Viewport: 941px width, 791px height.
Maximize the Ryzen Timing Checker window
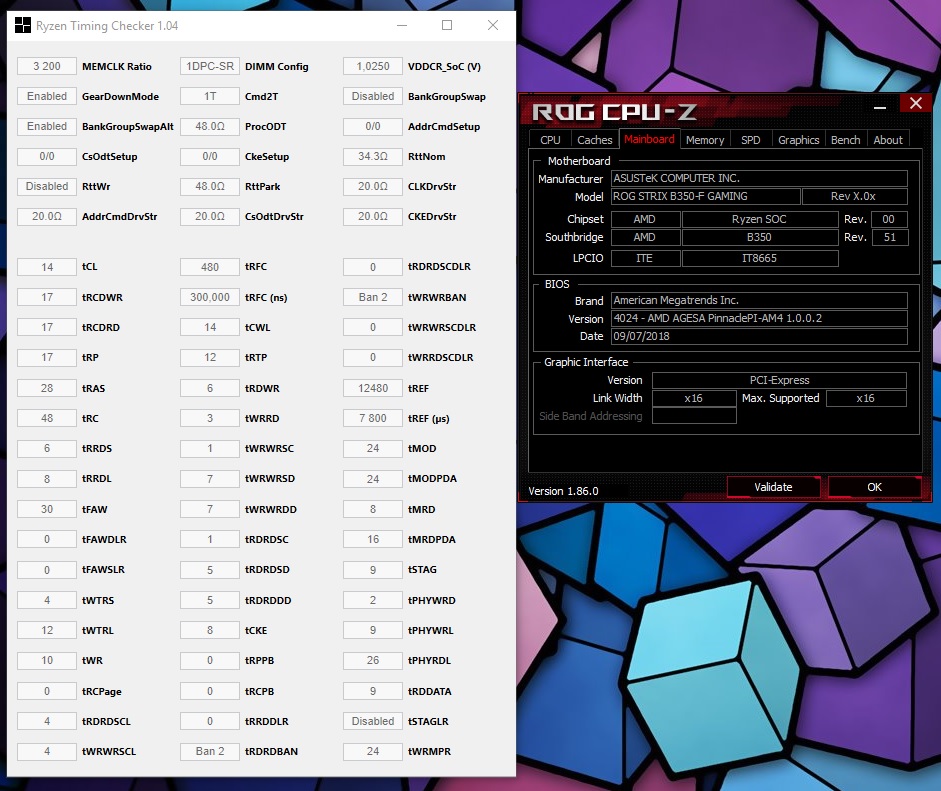447,25
